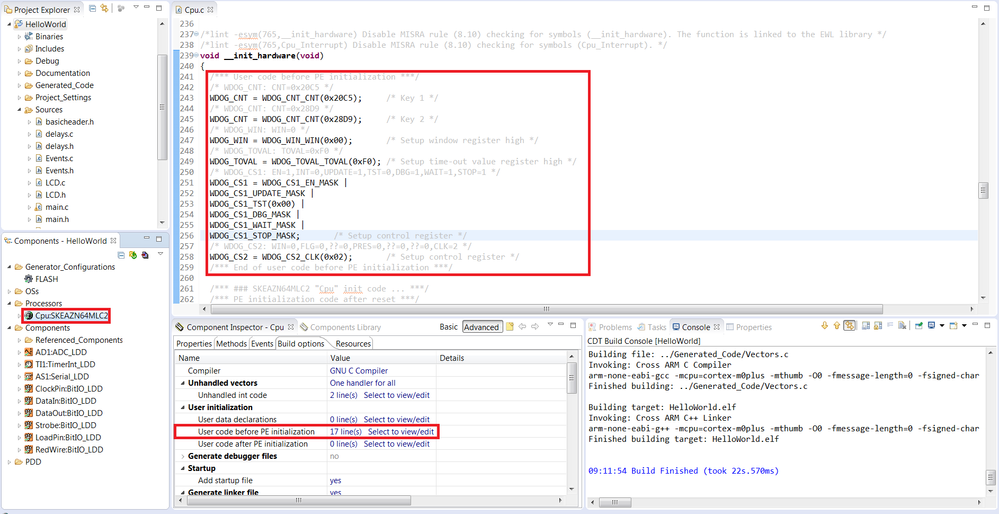Toggle Link with Editor in Project Explorer
This screenshot has height=514, width=999.
pyautogui.click(x=104, y=10)
